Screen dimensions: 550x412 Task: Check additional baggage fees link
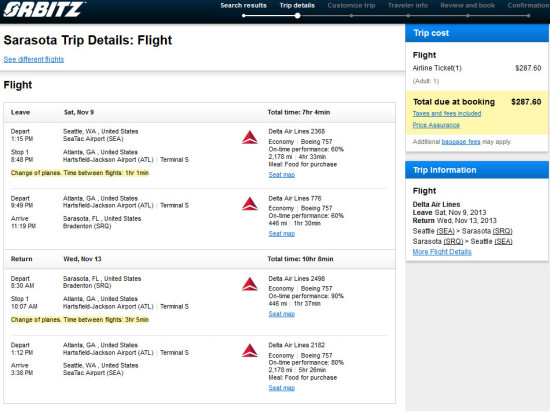(461, 142)
